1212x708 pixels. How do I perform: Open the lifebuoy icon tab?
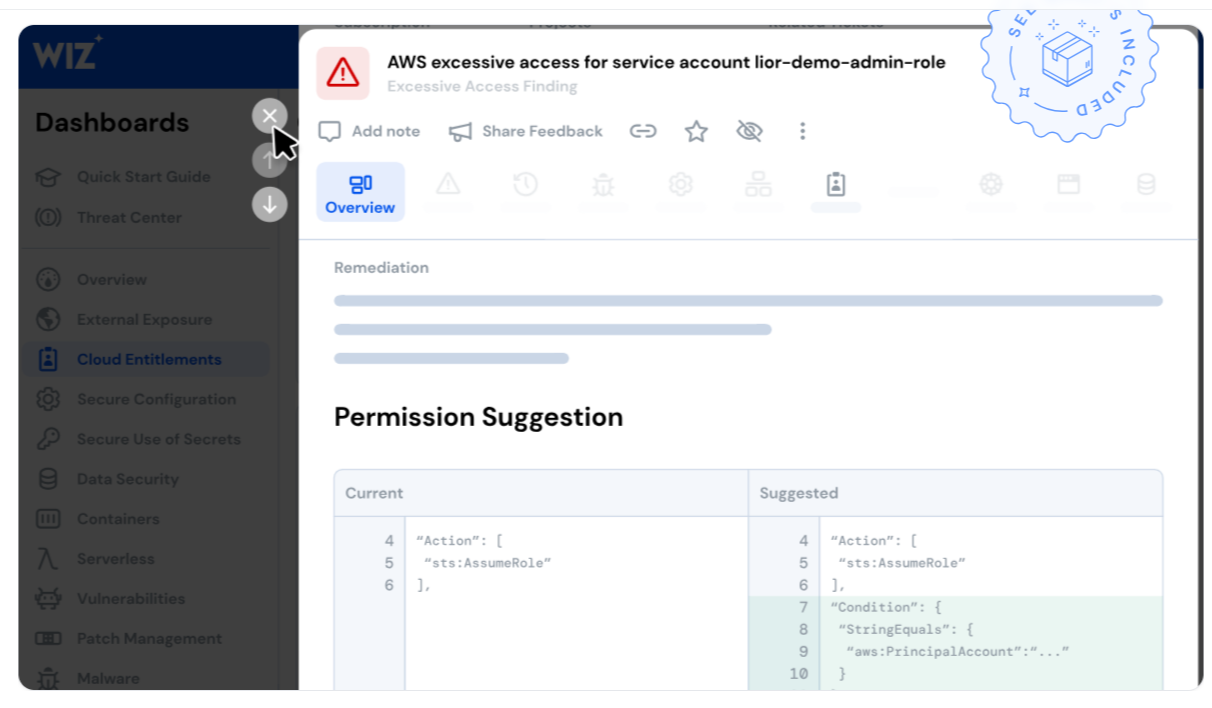point(991,184)
